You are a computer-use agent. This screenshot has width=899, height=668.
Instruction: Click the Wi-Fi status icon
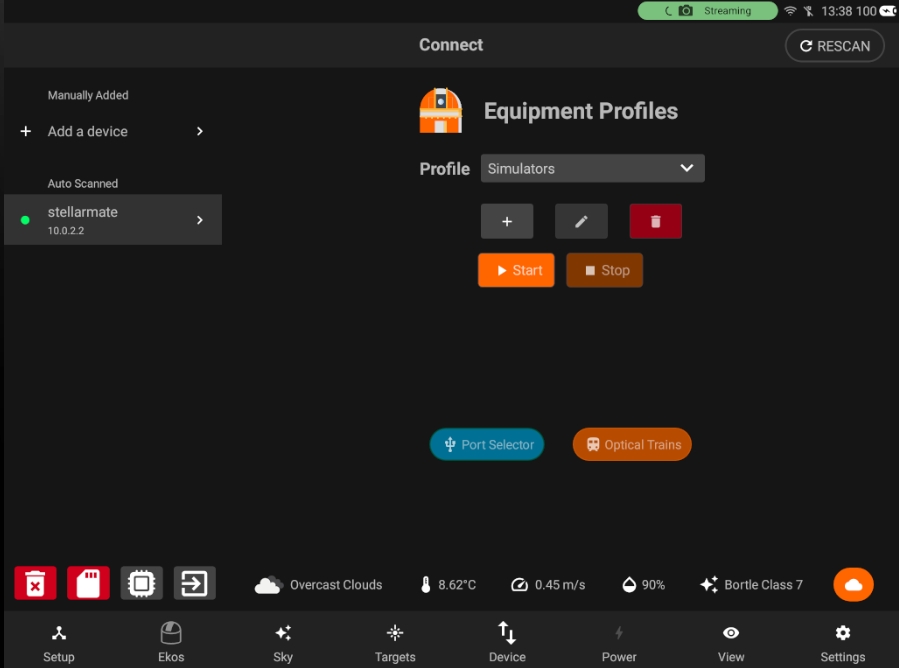coord(790,11)
